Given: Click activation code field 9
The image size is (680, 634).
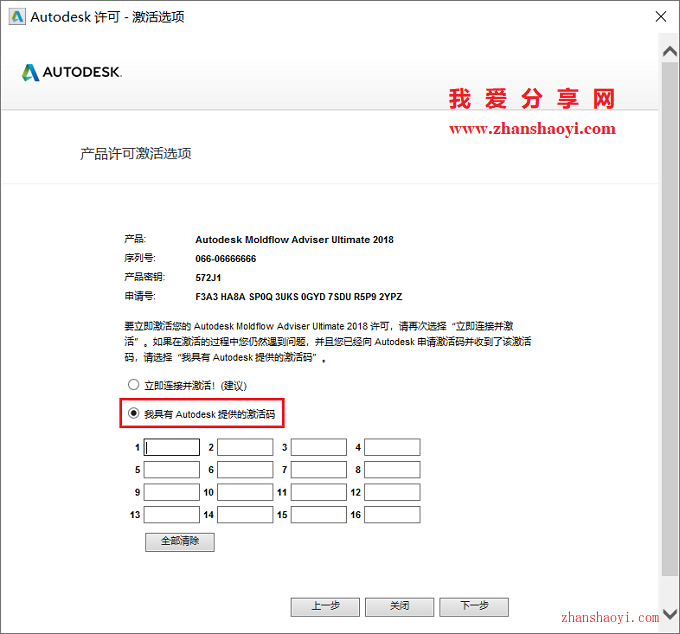Looking at the screenshot, I should (172, 492).
